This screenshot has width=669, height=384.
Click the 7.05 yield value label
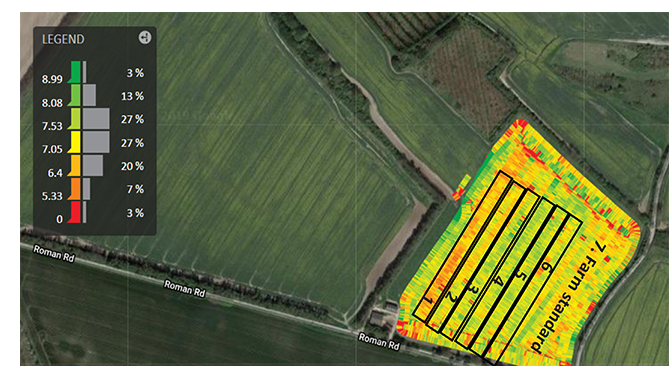(x=52, y=149)
